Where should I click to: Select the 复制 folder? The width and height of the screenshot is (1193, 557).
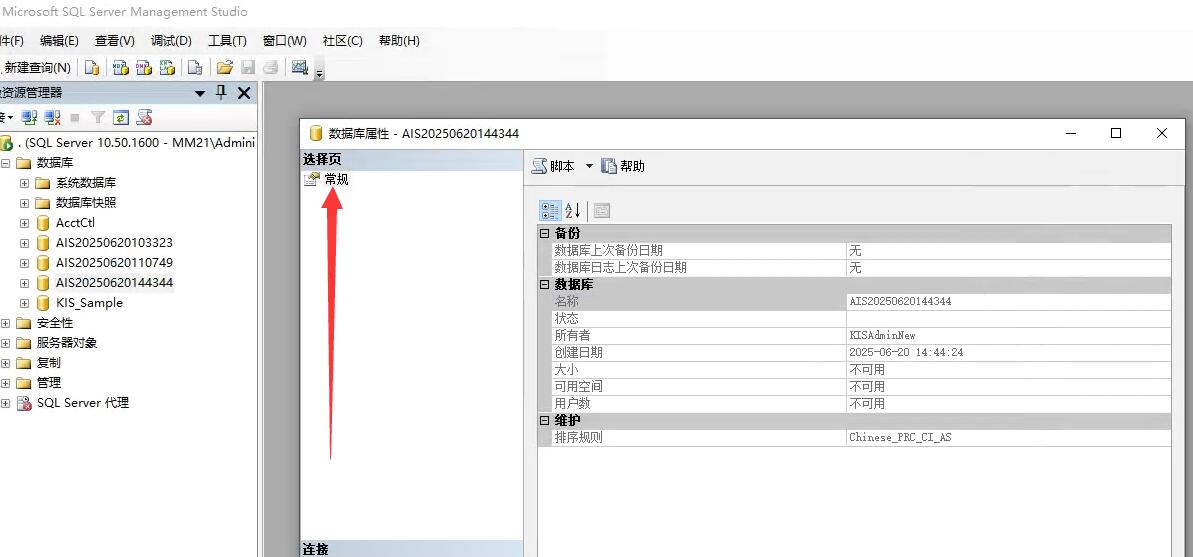click(49, 362)
